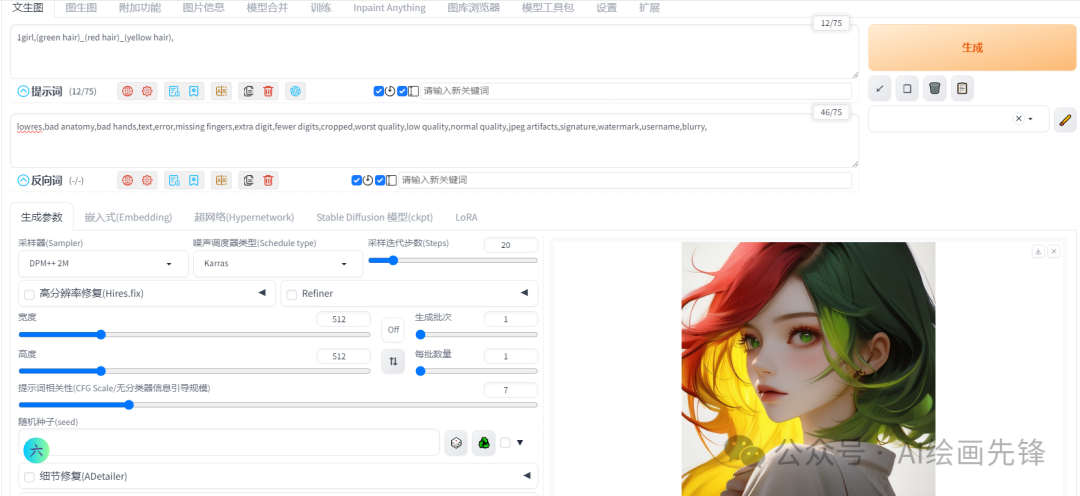Click the clock icon in the 提示词 row

(x=390, y=91)
